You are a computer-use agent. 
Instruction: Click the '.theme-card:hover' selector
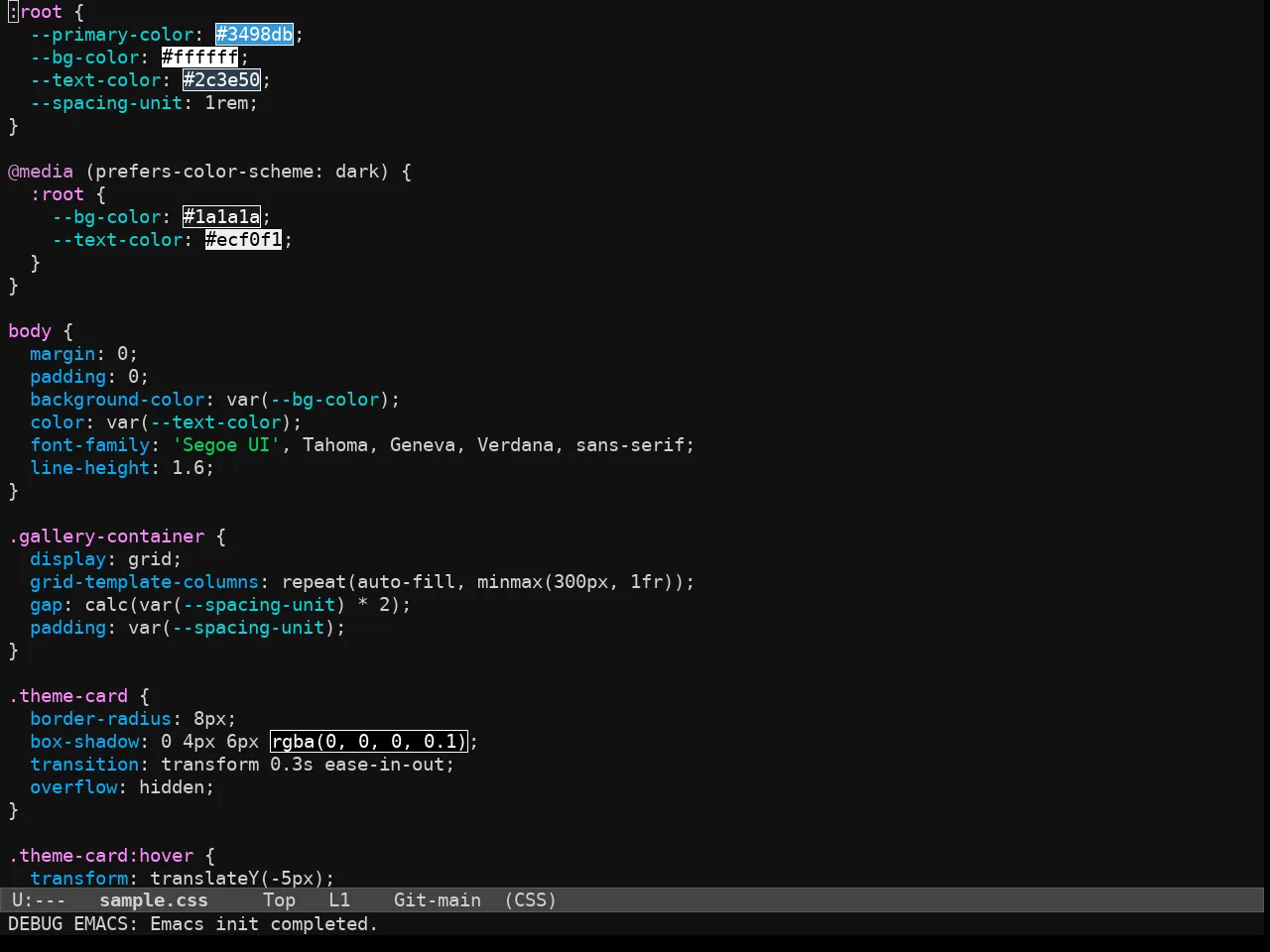click(x=100, y=856)
